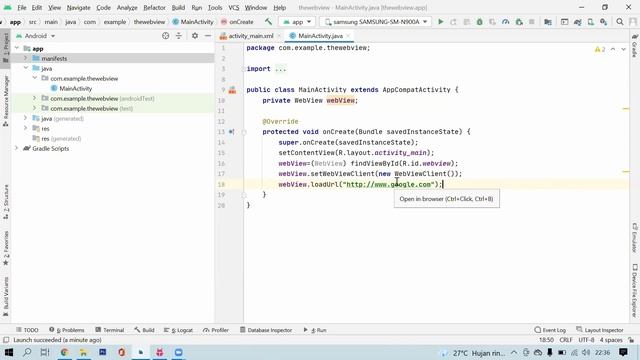Toggle the Gradle side panel

pos(635,46)
